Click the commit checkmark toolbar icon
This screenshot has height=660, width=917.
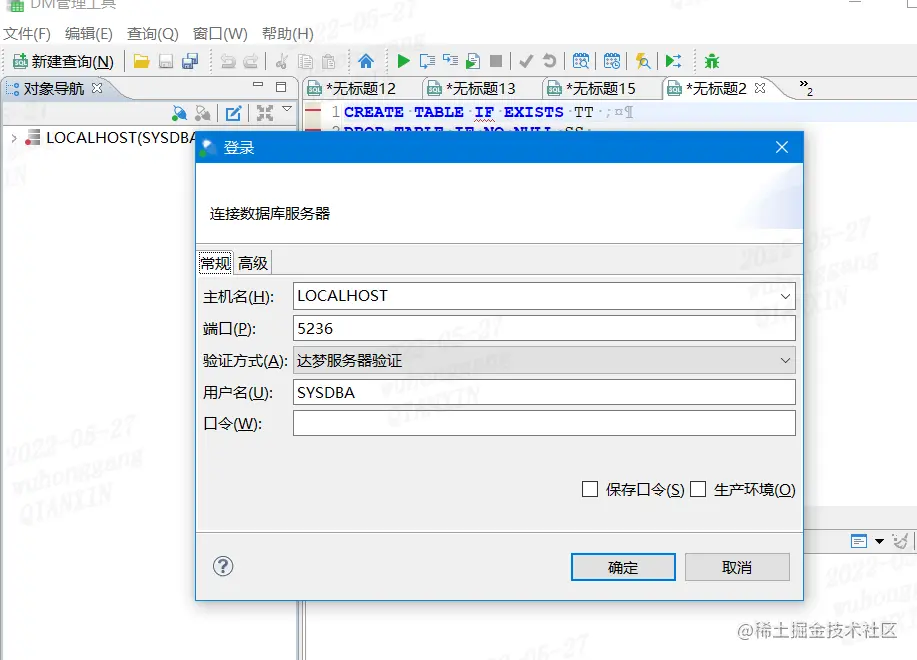click(x=524, y=61)
